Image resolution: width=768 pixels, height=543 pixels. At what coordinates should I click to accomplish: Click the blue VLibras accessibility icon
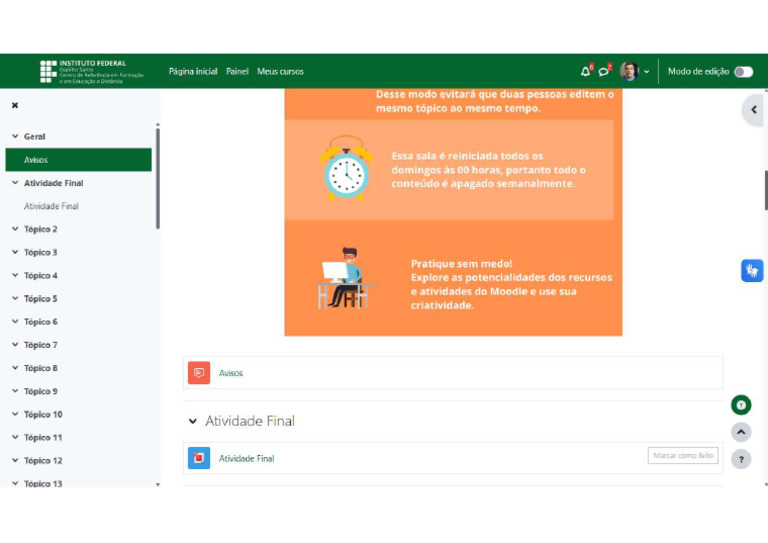pyautogui.click(x=752, y=271)
